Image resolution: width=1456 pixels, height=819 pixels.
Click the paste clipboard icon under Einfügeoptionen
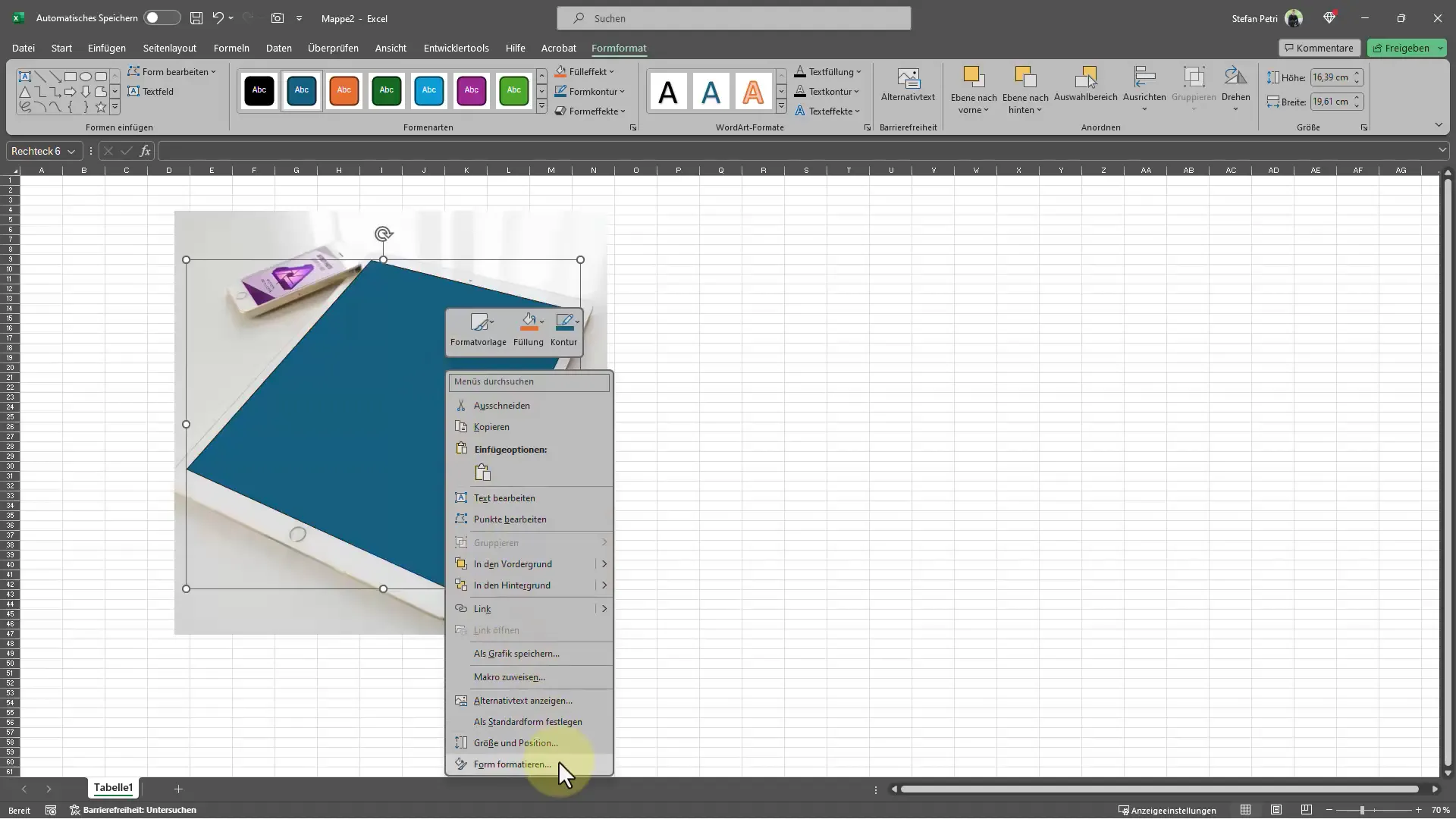click(x=483, y=472)
